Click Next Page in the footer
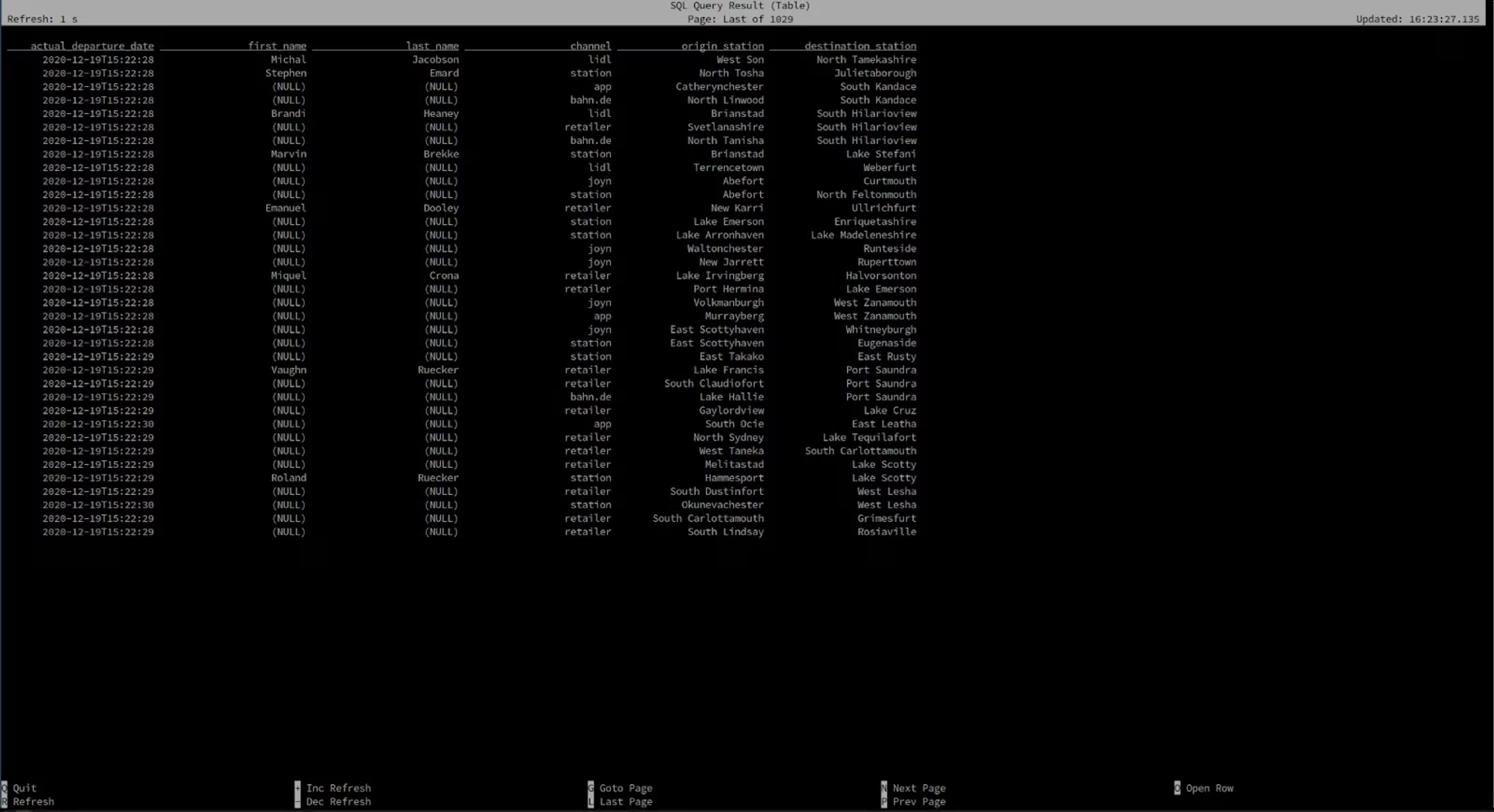The height and width of the screenshot is (812, 1494). [914, 787]
